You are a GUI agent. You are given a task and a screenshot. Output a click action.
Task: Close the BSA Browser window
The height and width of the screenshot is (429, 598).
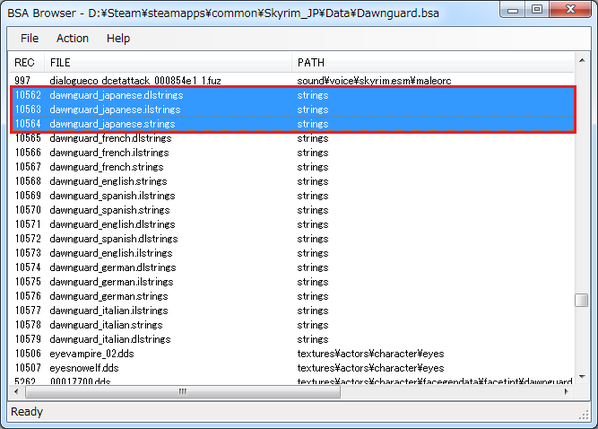[571, 9]
